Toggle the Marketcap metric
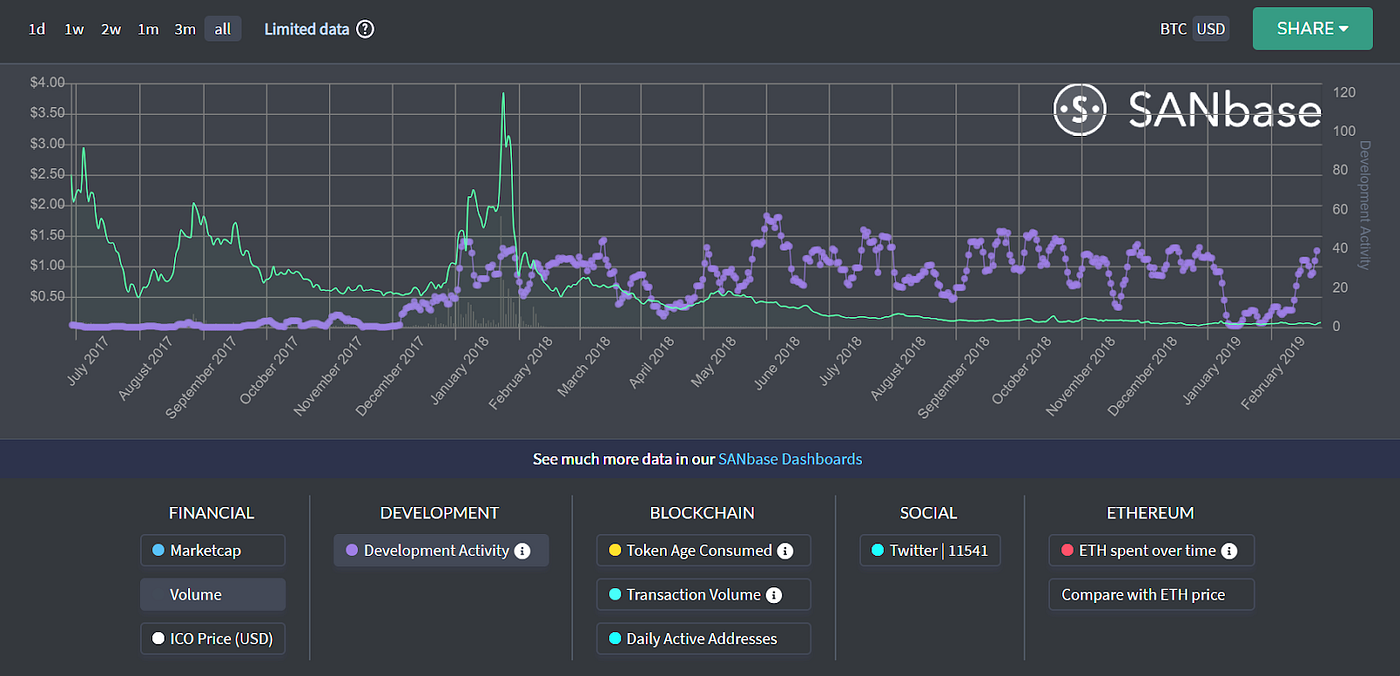Screen dimensions: 1400x676 click(x=213, y=550)
